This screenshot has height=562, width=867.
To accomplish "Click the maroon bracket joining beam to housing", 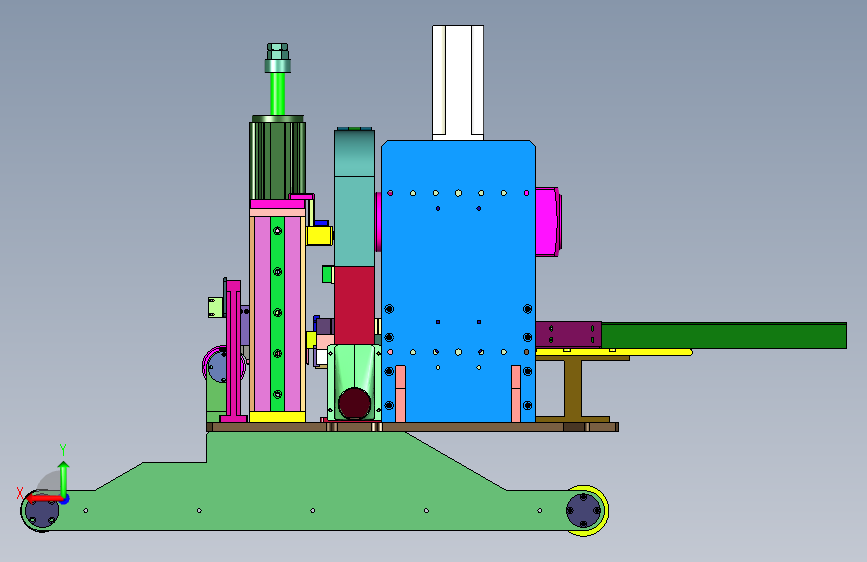I will coord(568,334).
